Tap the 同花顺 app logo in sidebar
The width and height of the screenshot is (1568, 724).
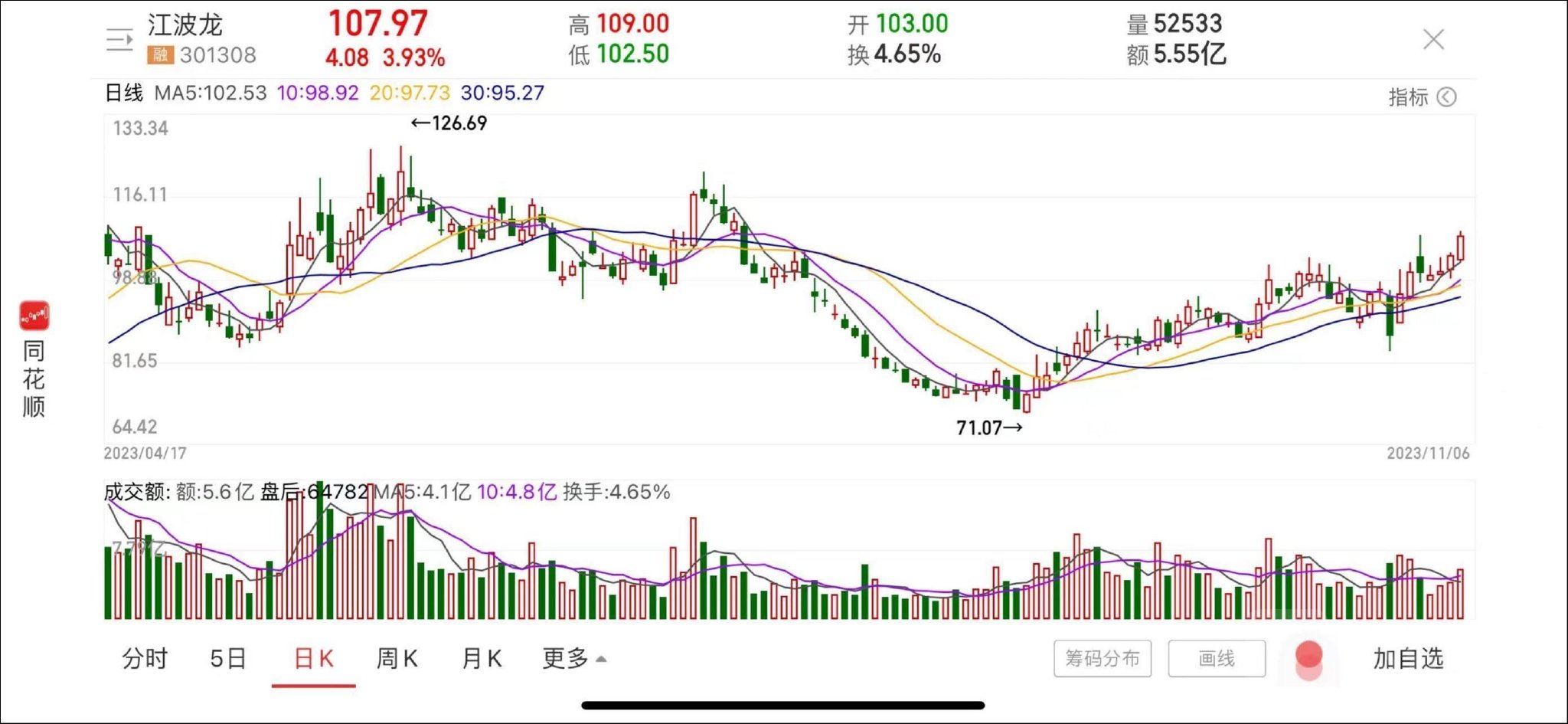34,315
